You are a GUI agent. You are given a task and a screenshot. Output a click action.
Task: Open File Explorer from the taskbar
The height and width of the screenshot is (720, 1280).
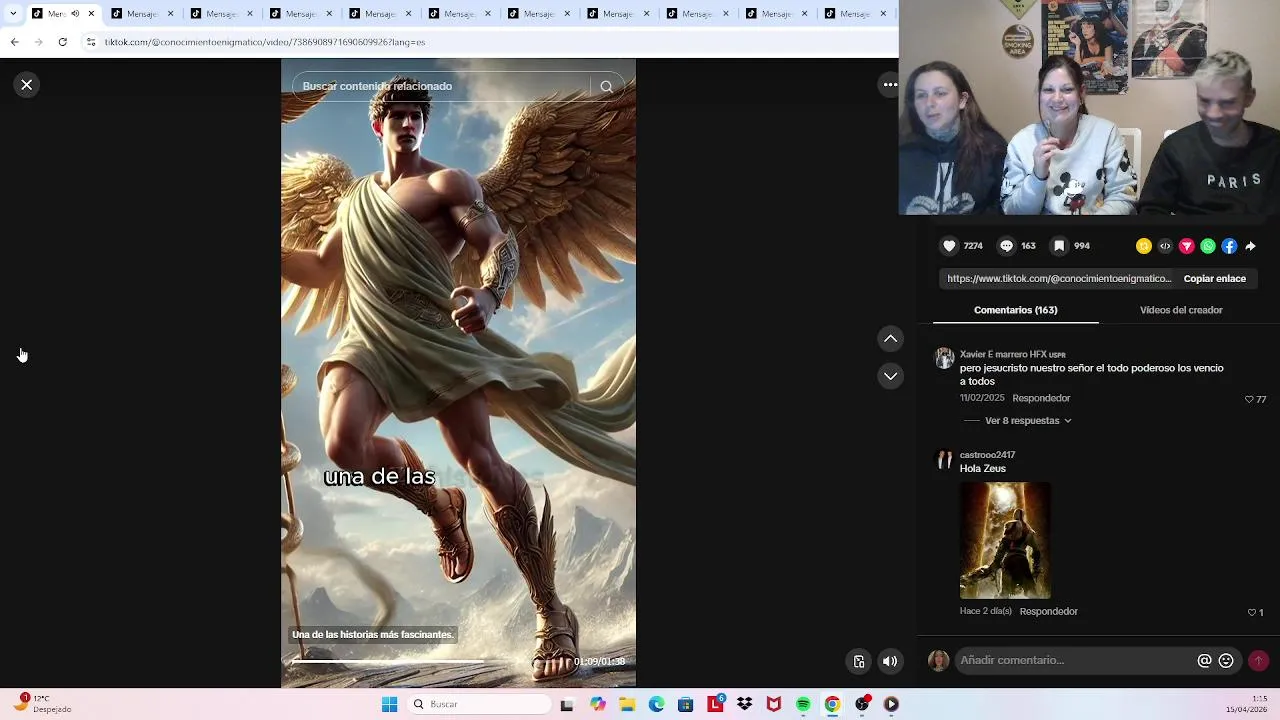tap(627, 704)
